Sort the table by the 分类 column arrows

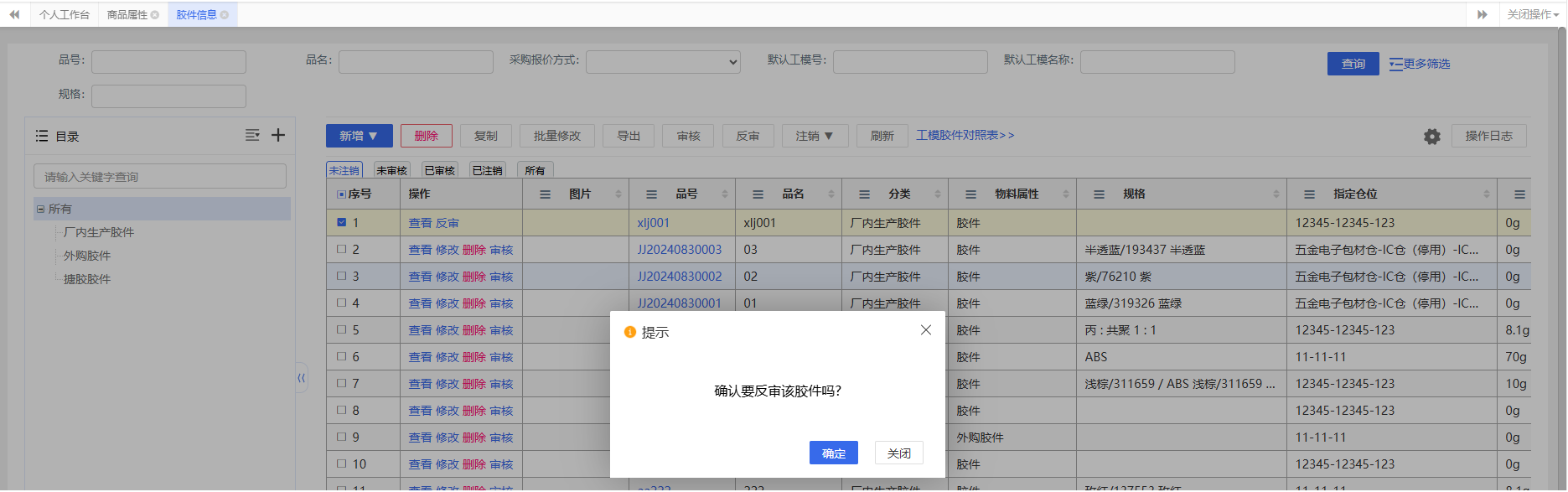(938, 194)
